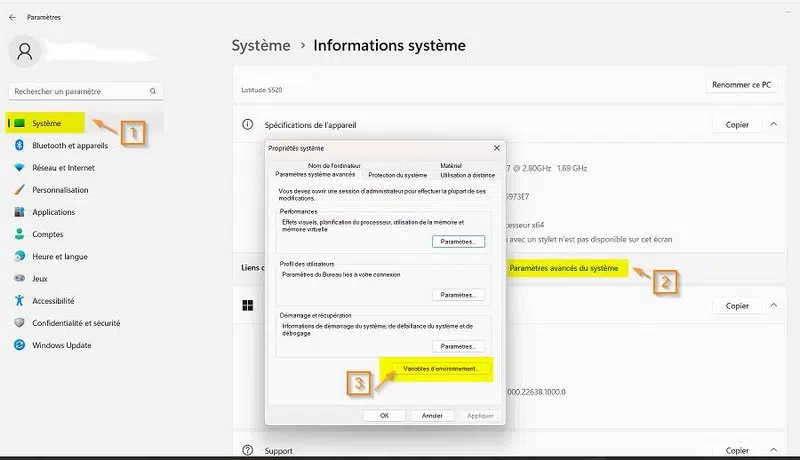This screenshot has height=460, width=800.
Task: Go back using the arrow icon in Paramètres
Action: point(12,17)
